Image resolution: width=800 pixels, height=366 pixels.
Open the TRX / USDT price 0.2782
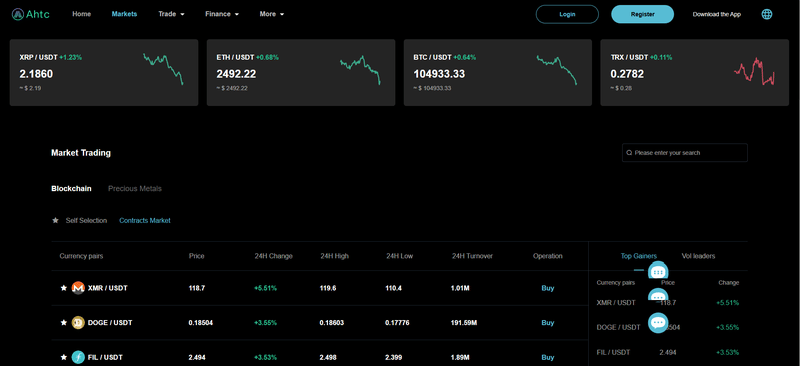[x=627, y=74]
